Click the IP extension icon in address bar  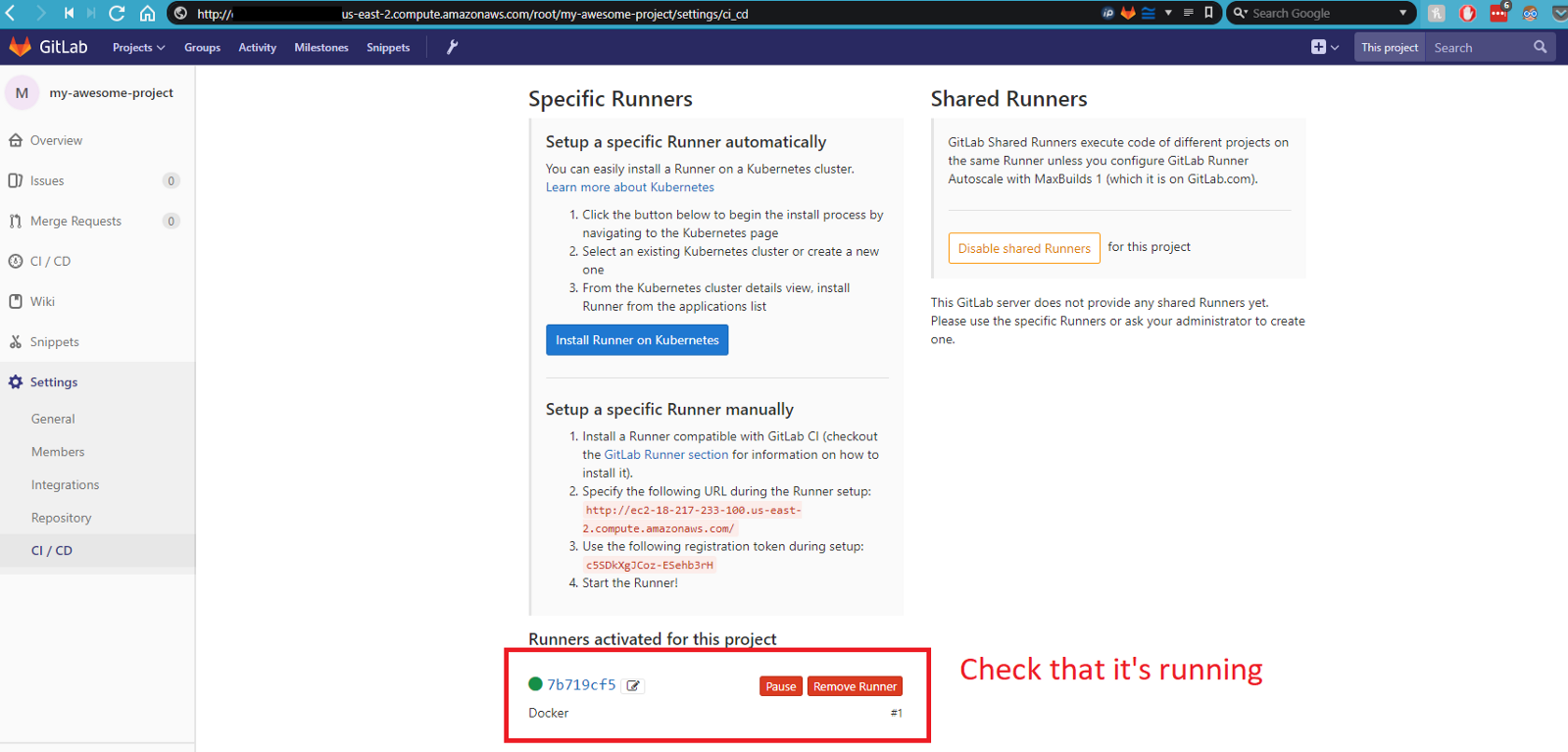1108,13
